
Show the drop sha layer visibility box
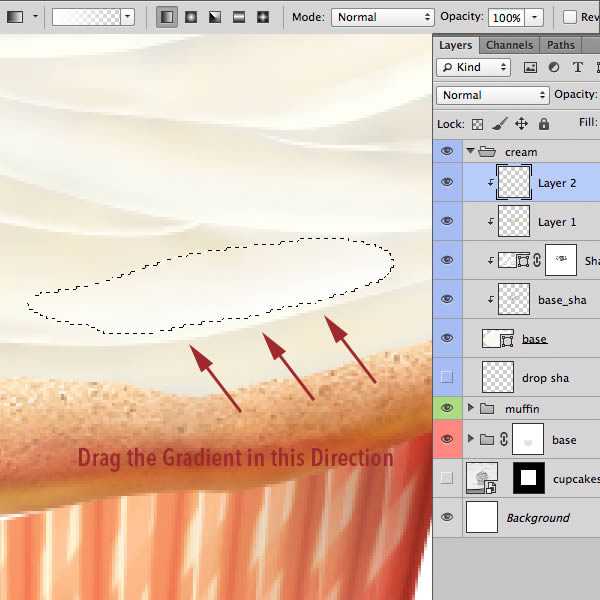(x=447, y=377)
